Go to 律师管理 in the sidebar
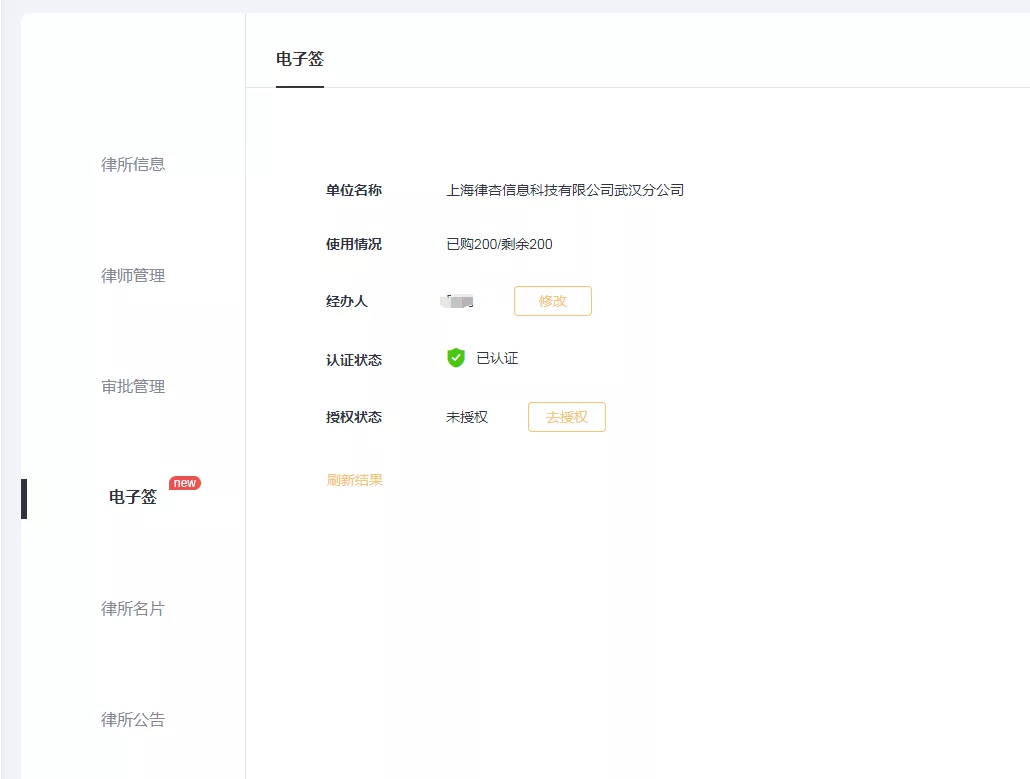This screenshot has height=779, width=1030. pos(133,275)
